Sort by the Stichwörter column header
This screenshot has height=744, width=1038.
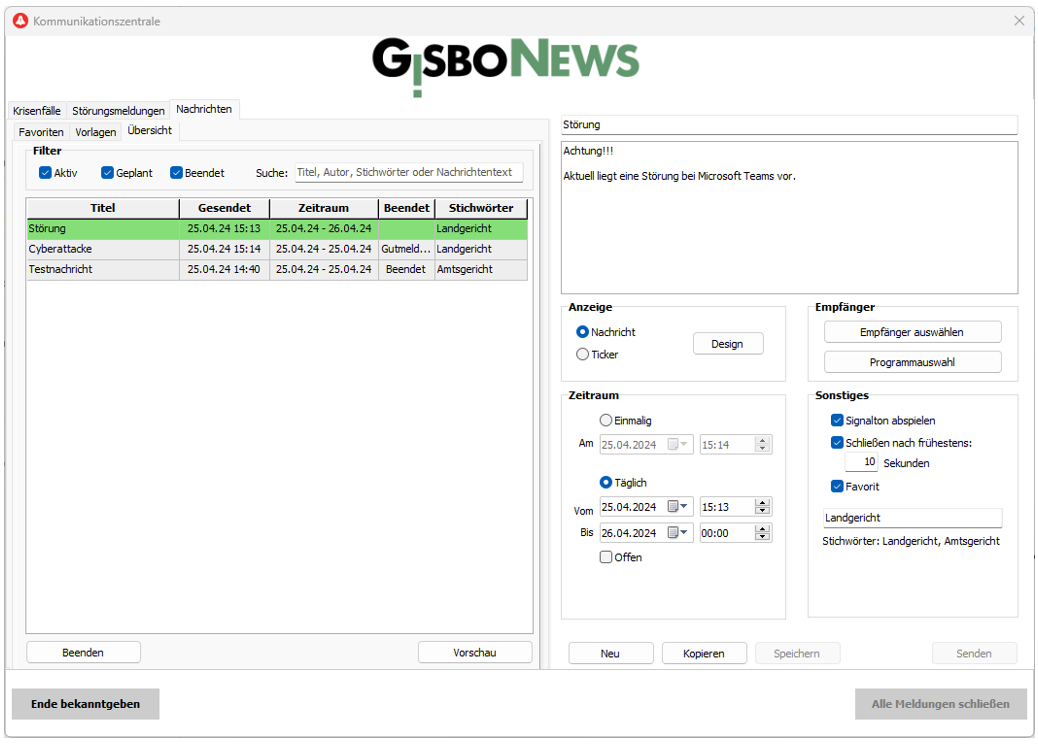[x=481, y=208]
